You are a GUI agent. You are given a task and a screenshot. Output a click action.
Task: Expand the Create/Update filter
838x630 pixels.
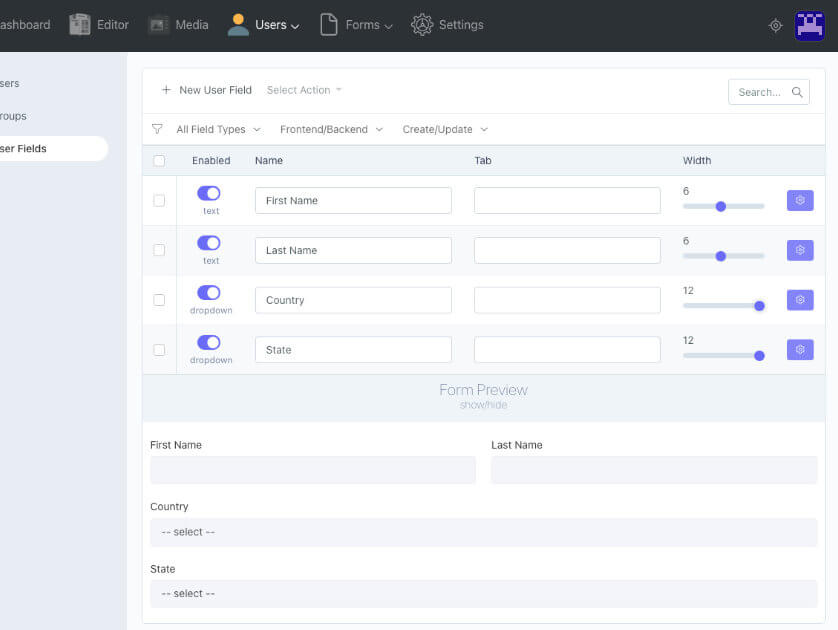click(x=445, y=129)
